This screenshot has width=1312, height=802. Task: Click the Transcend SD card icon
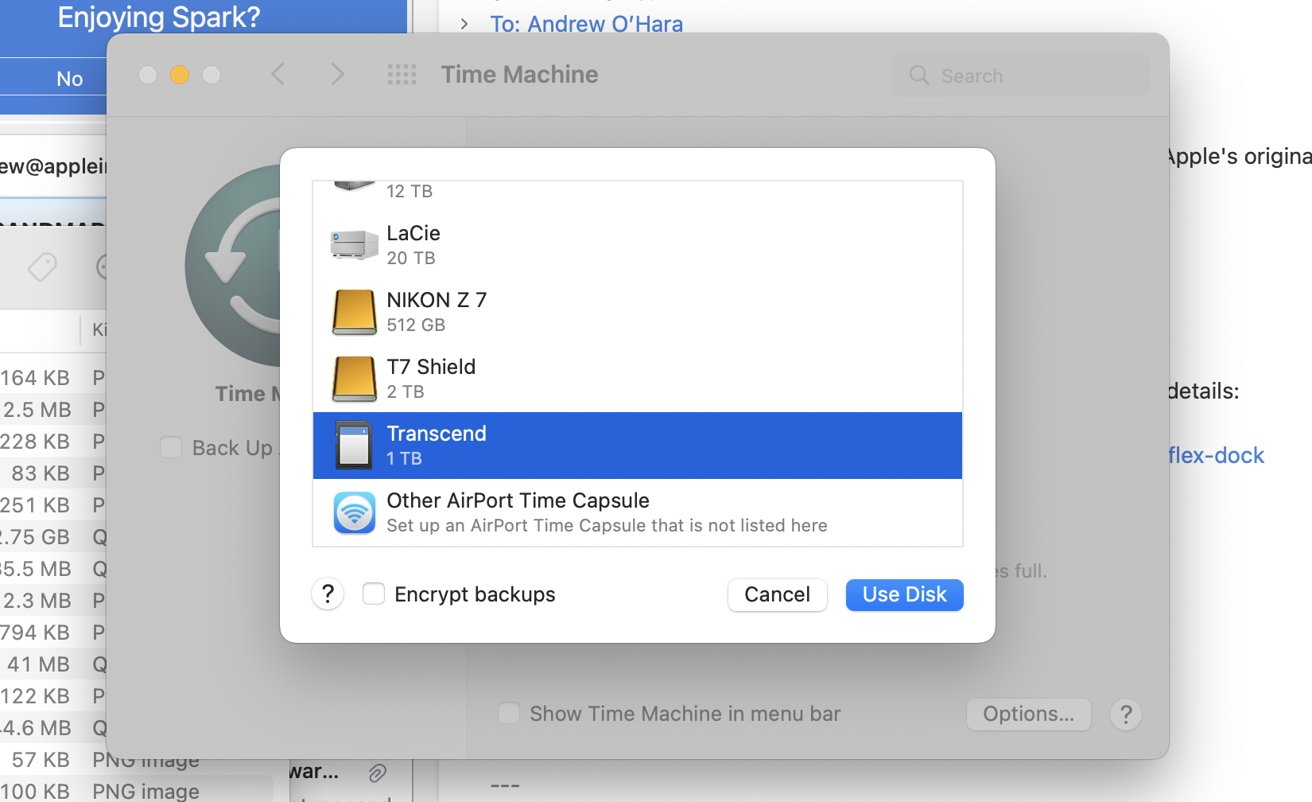click(x=354, y=445)
